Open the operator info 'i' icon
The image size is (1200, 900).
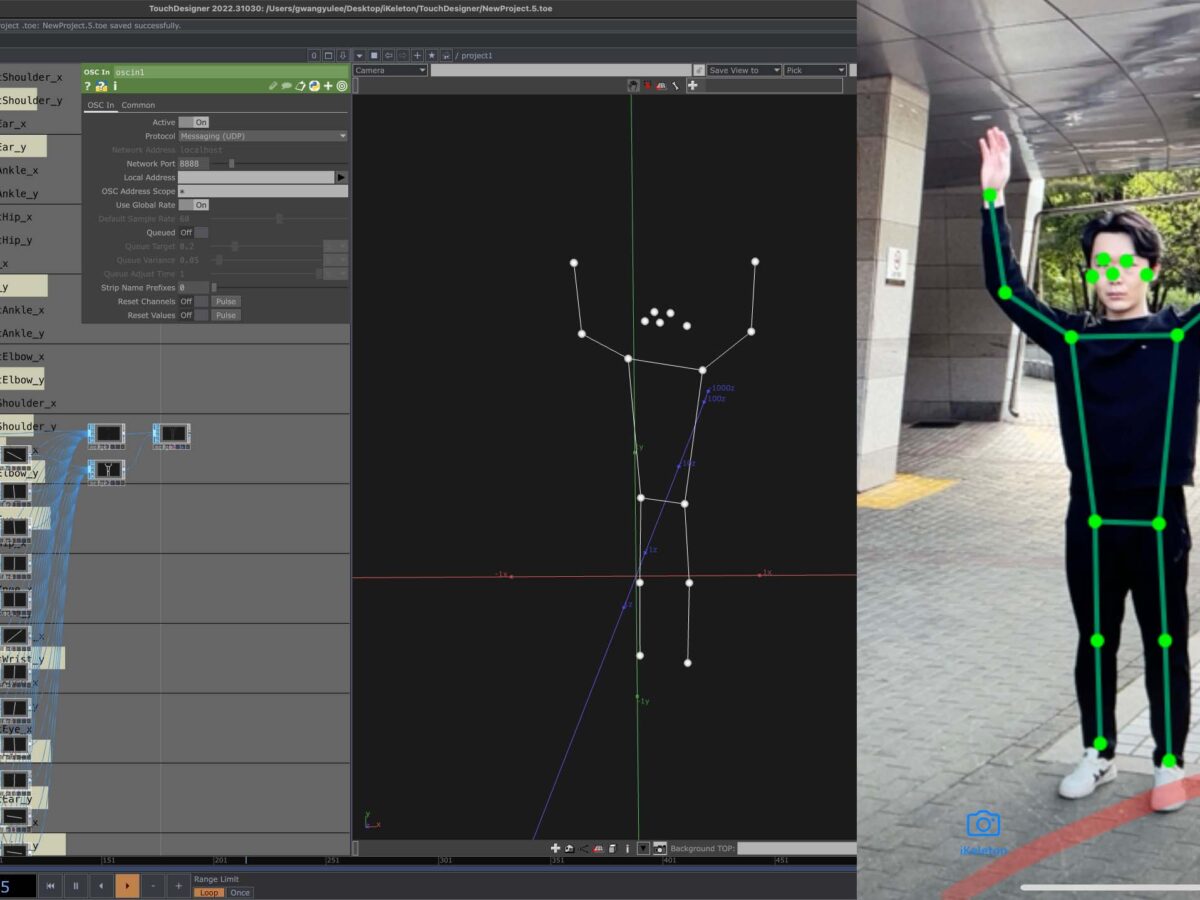pyautogui.click(x=115, y=87)
